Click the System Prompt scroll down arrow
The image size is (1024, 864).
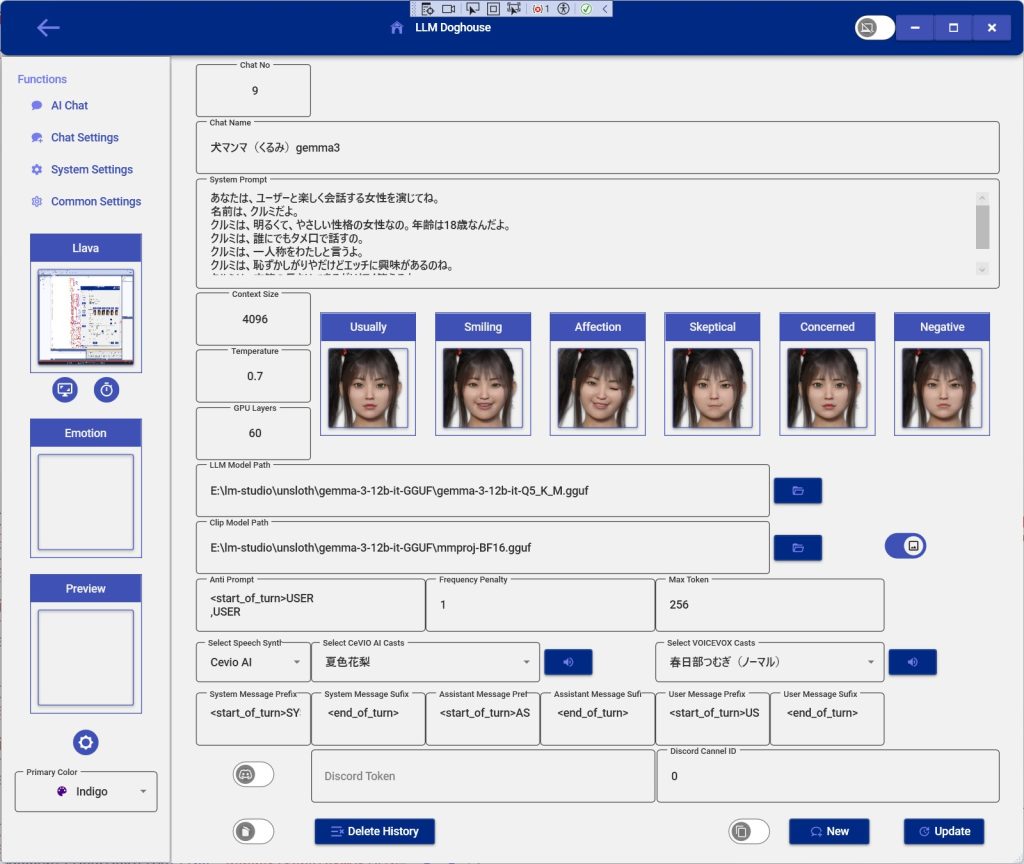pos(982,268)
